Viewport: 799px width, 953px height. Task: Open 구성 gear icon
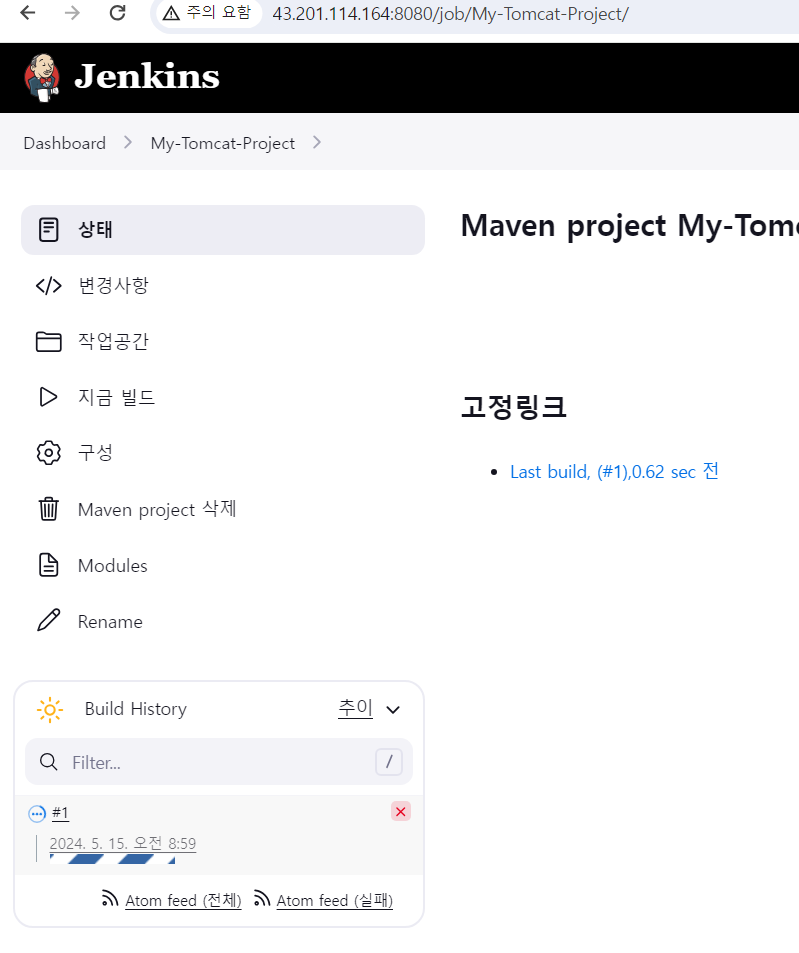click(x=49, y=453)
